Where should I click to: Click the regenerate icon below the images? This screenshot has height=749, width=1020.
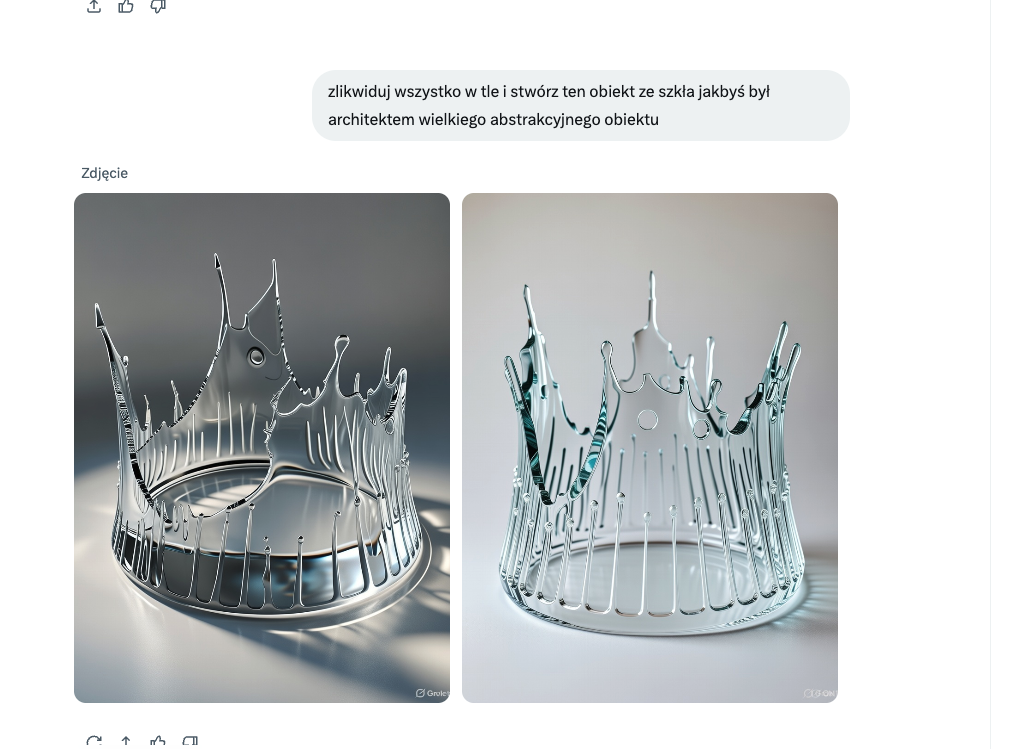pos(94,742)
